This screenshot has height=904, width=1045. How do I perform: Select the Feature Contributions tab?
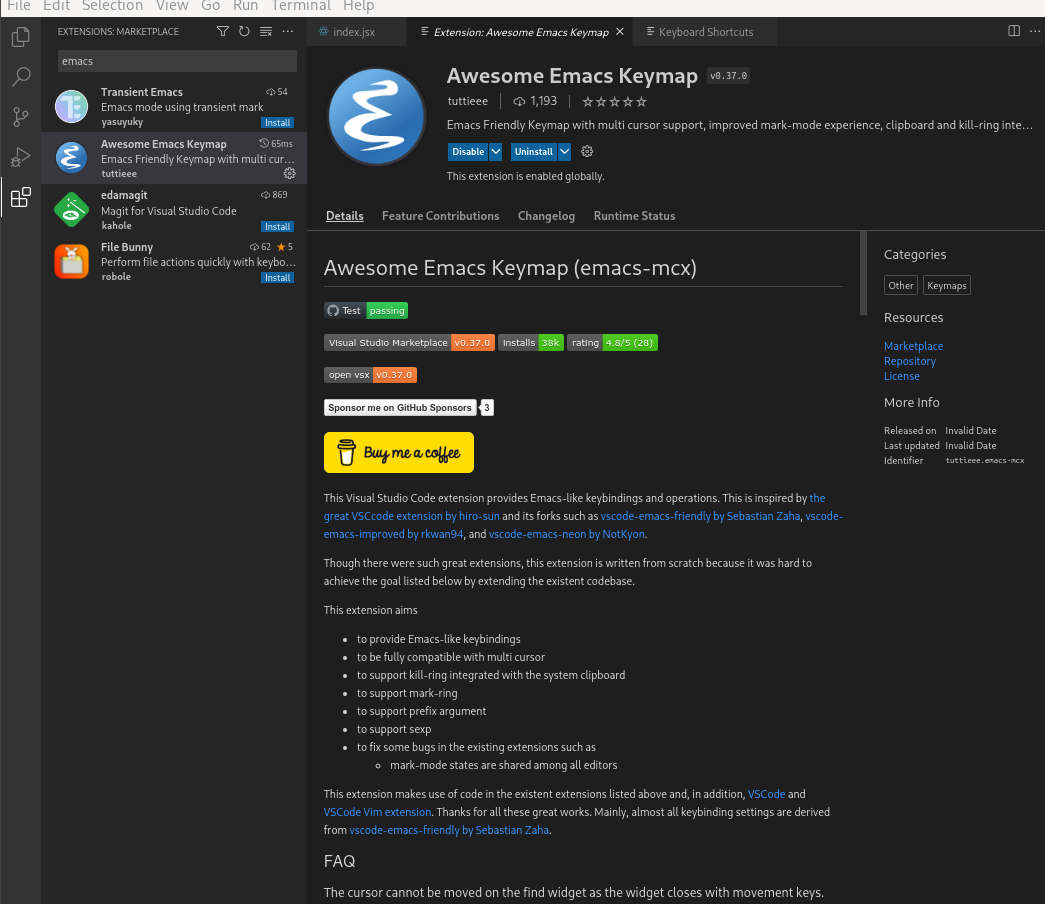[441, 216]
